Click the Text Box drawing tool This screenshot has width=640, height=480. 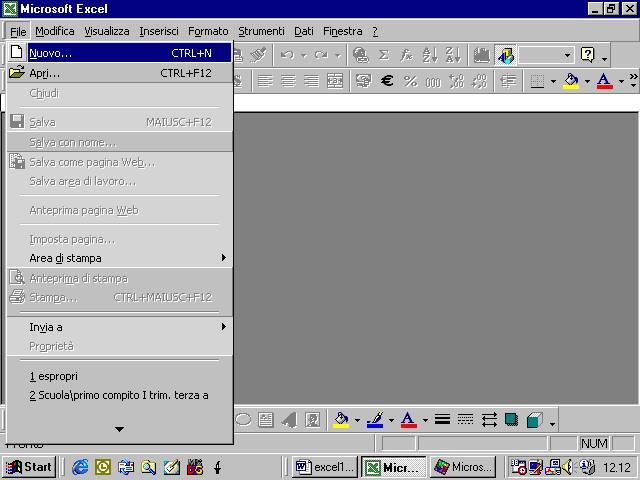coord(266,420)
